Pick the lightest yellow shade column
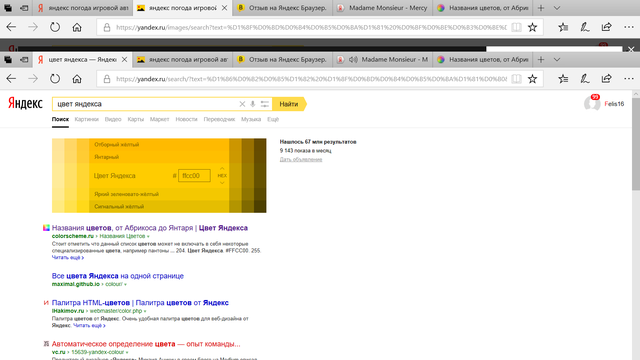The image size is (640, 360). (x=58, y=176)
